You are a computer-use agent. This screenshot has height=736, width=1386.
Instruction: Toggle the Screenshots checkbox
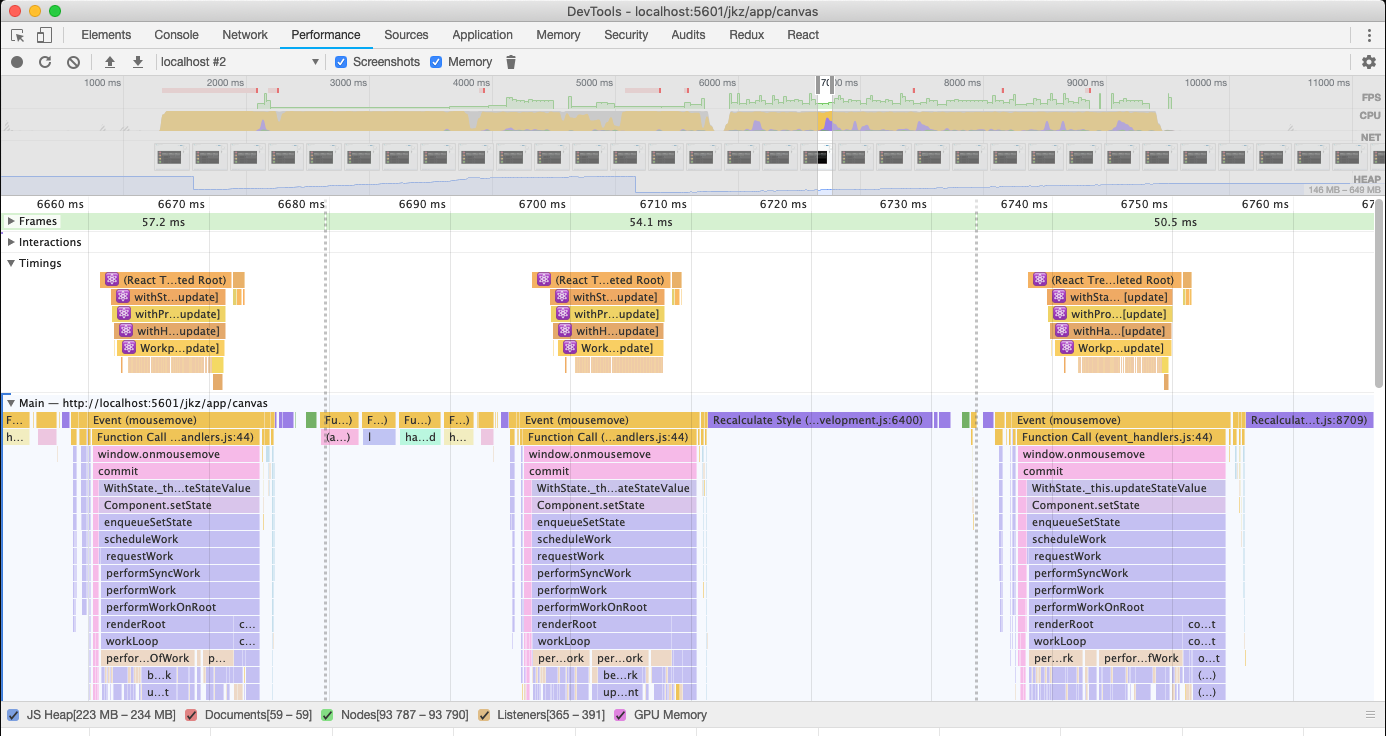341,62
